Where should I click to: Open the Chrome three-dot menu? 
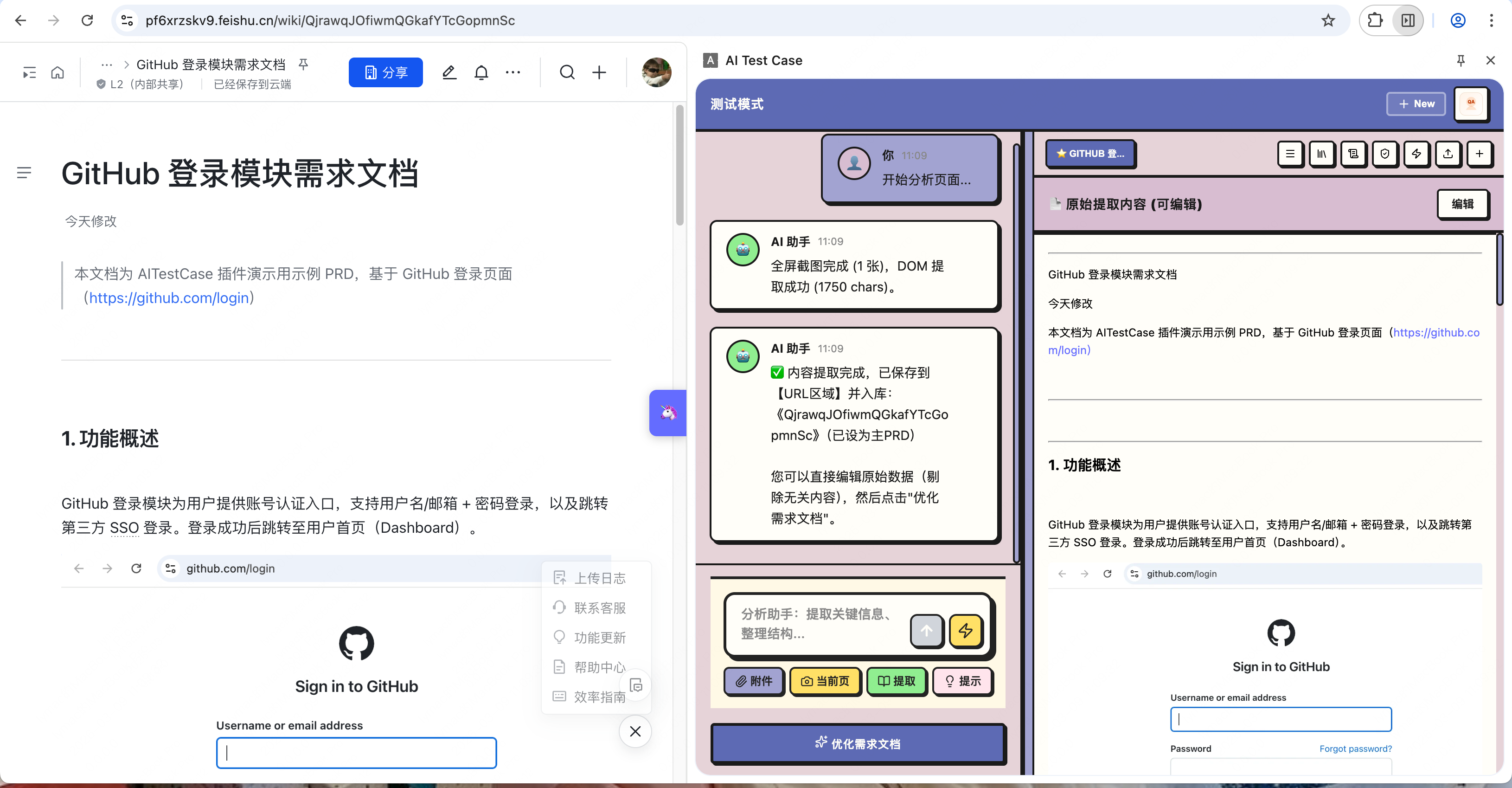coord(1492,20)
